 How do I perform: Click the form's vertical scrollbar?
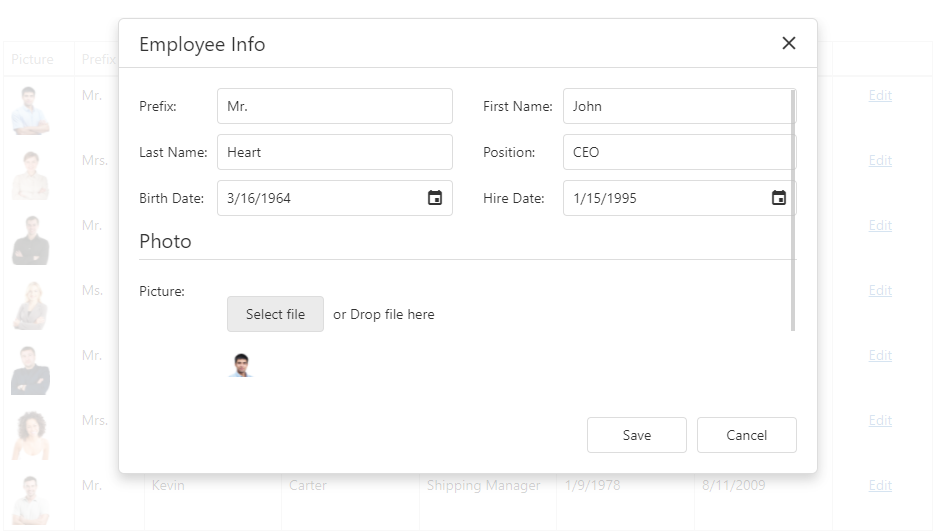pos(793,210)
